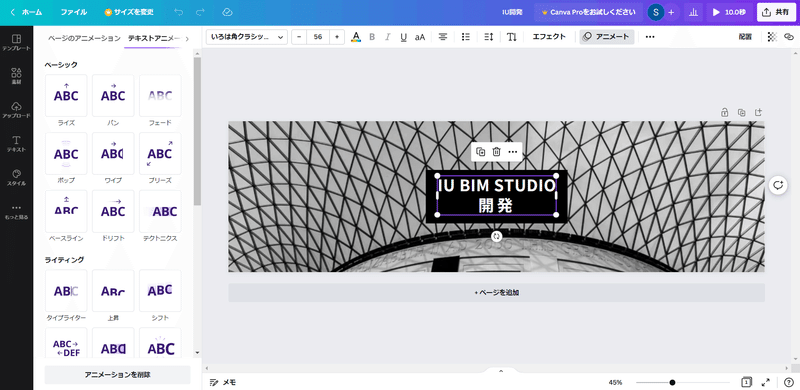Expand animation tabs with right chevron
The image size is (800, 390).
187,38
